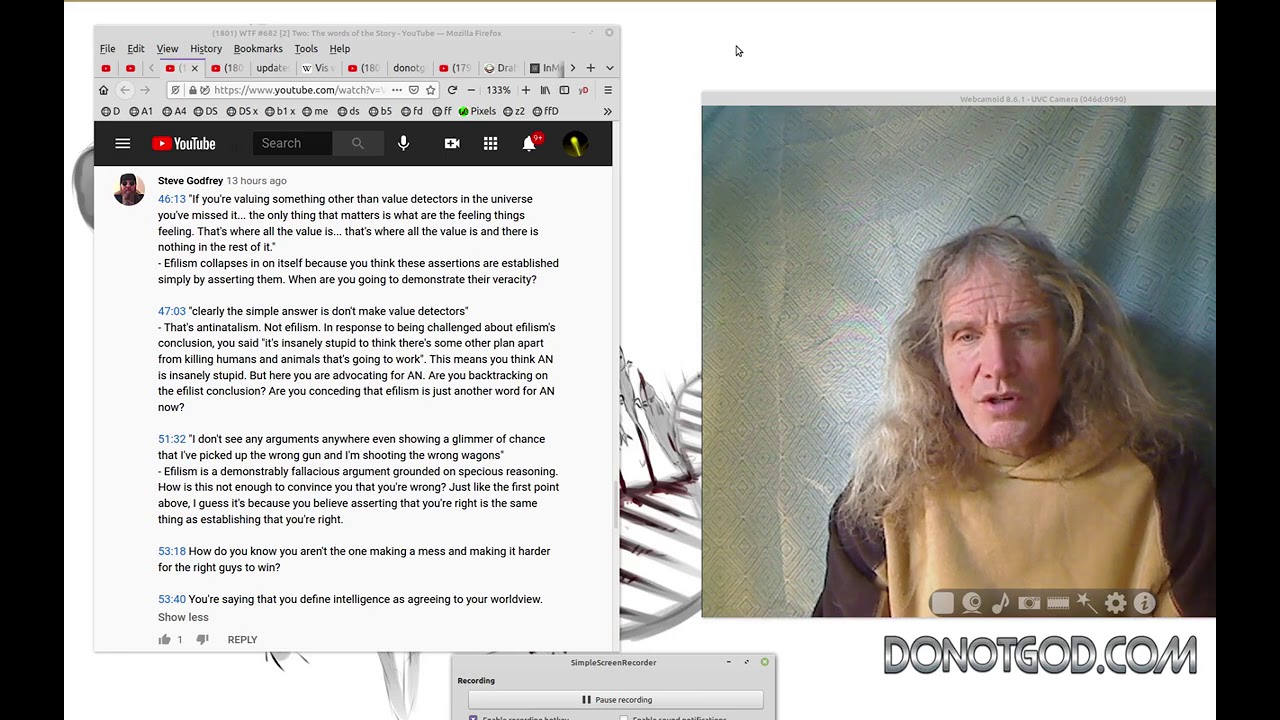Open YouTube account avatar menu

[x=575, y=144]
